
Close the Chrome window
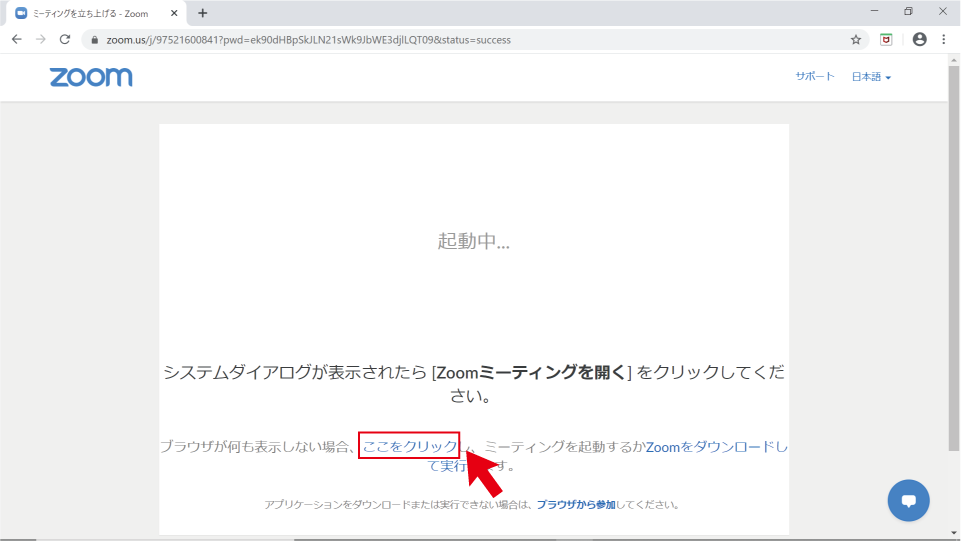943,12
